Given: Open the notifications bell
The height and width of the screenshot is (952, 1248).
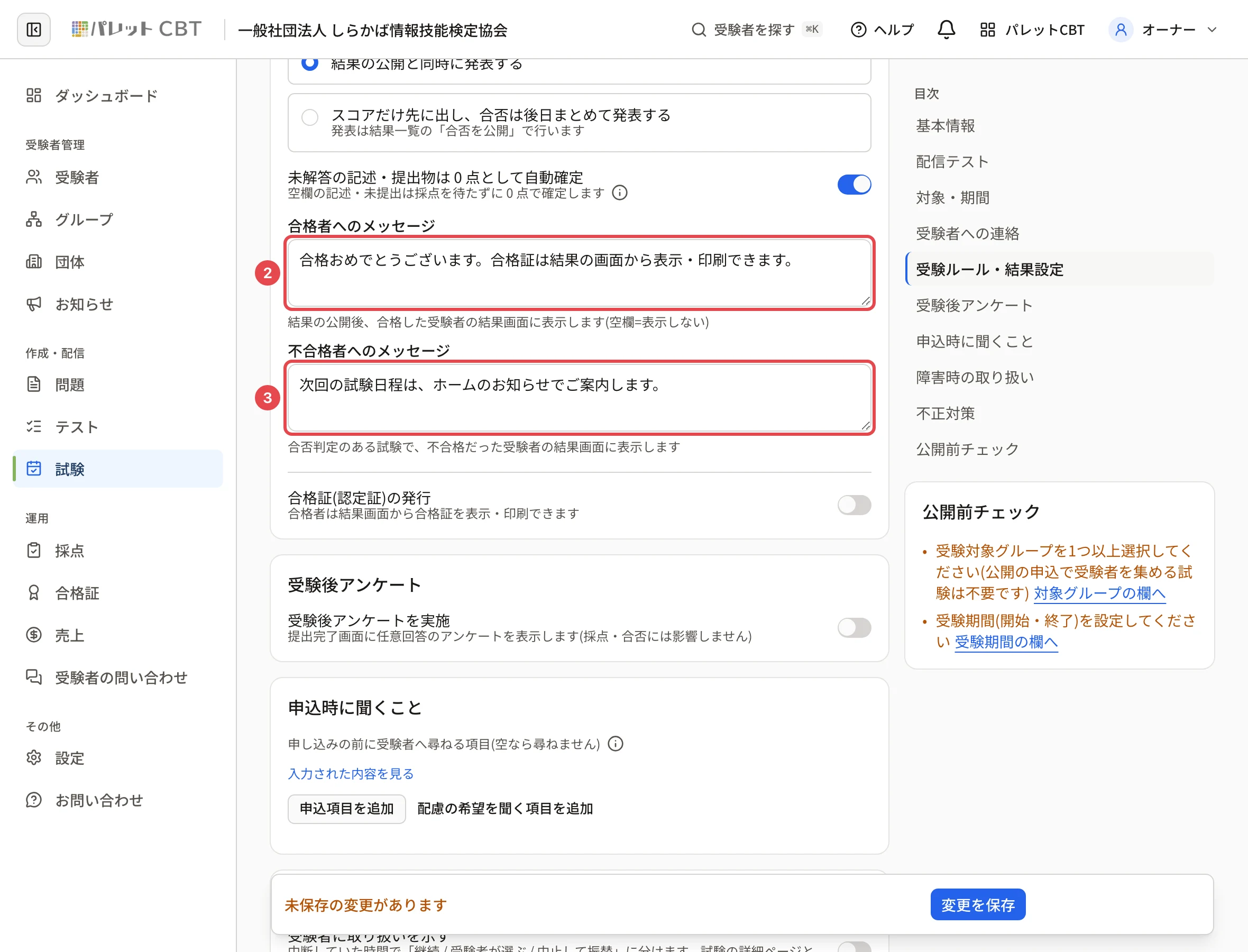Looking at the screenshot, I should (946, 30).
